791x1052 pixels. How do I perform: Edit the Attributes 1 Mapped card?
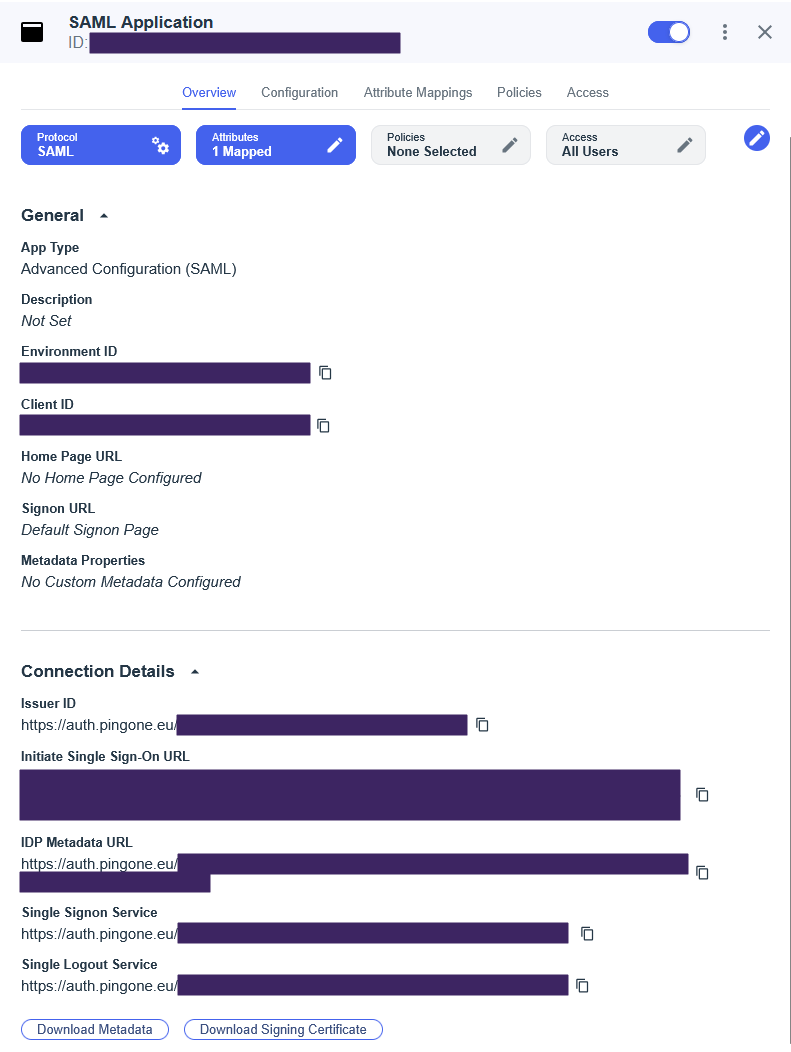(276, 145)
